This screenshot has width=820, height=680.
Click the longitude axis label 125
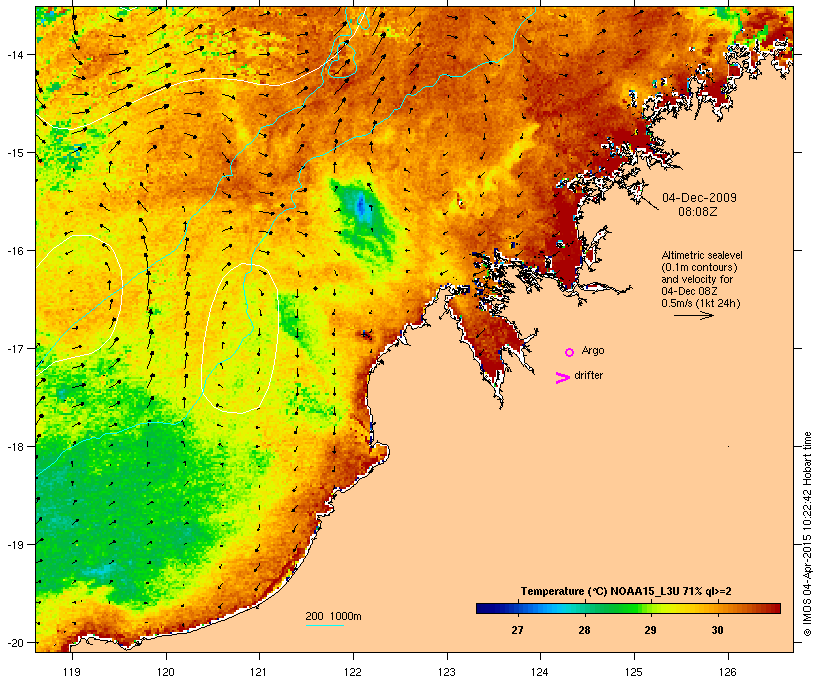pyautogui.click(x=634, y=672)
